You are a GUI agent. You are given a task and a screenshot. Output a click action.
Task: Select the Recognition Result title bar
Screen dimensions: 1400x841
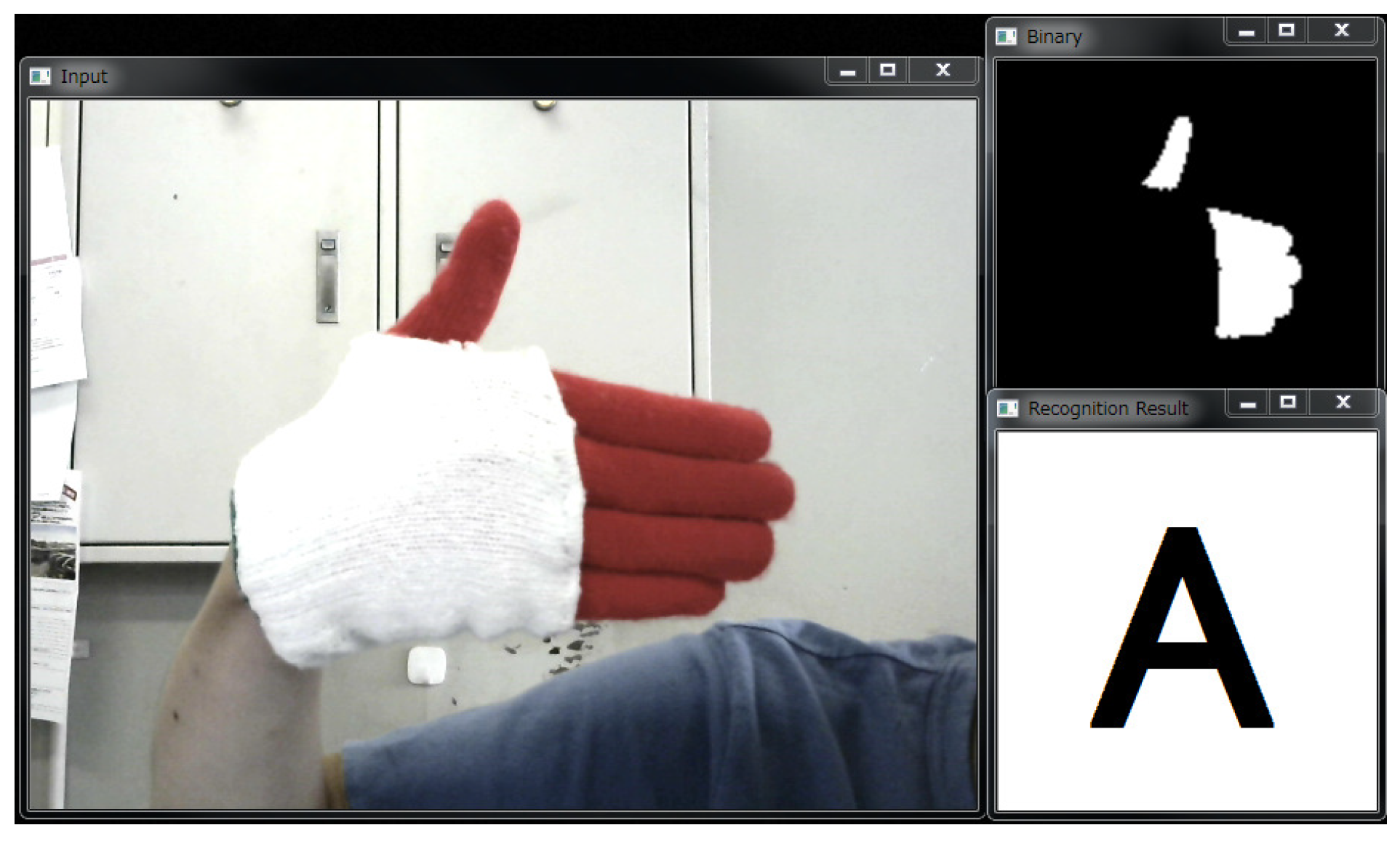(x=1108, y=409)
